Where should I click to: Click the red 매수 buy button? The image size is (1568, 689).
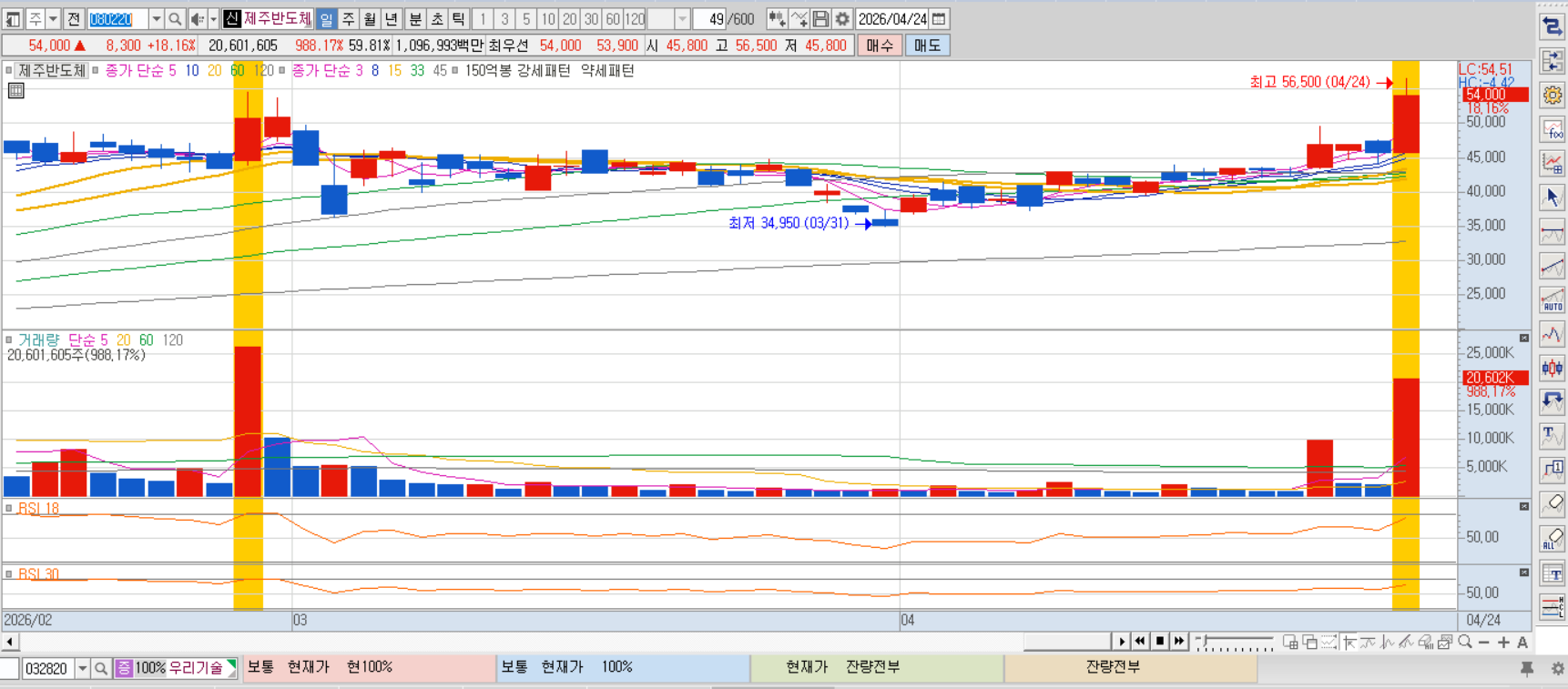tap(880, 46)
